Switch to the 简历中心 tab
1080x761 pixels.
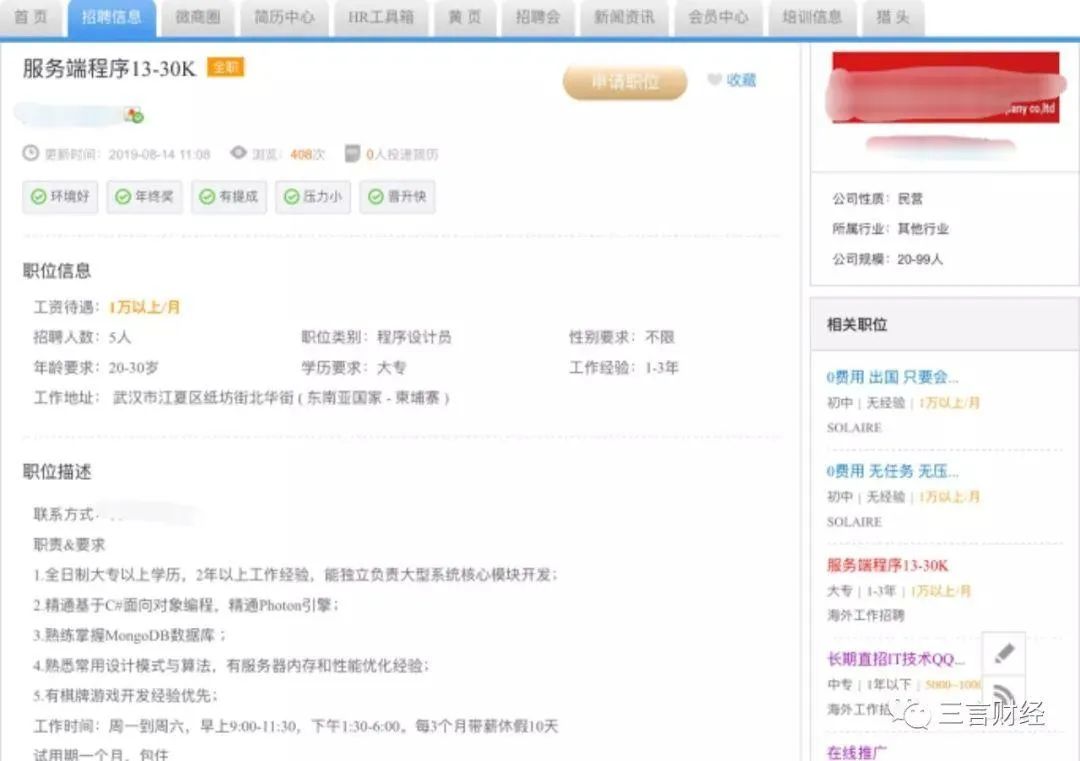(284, 17)
